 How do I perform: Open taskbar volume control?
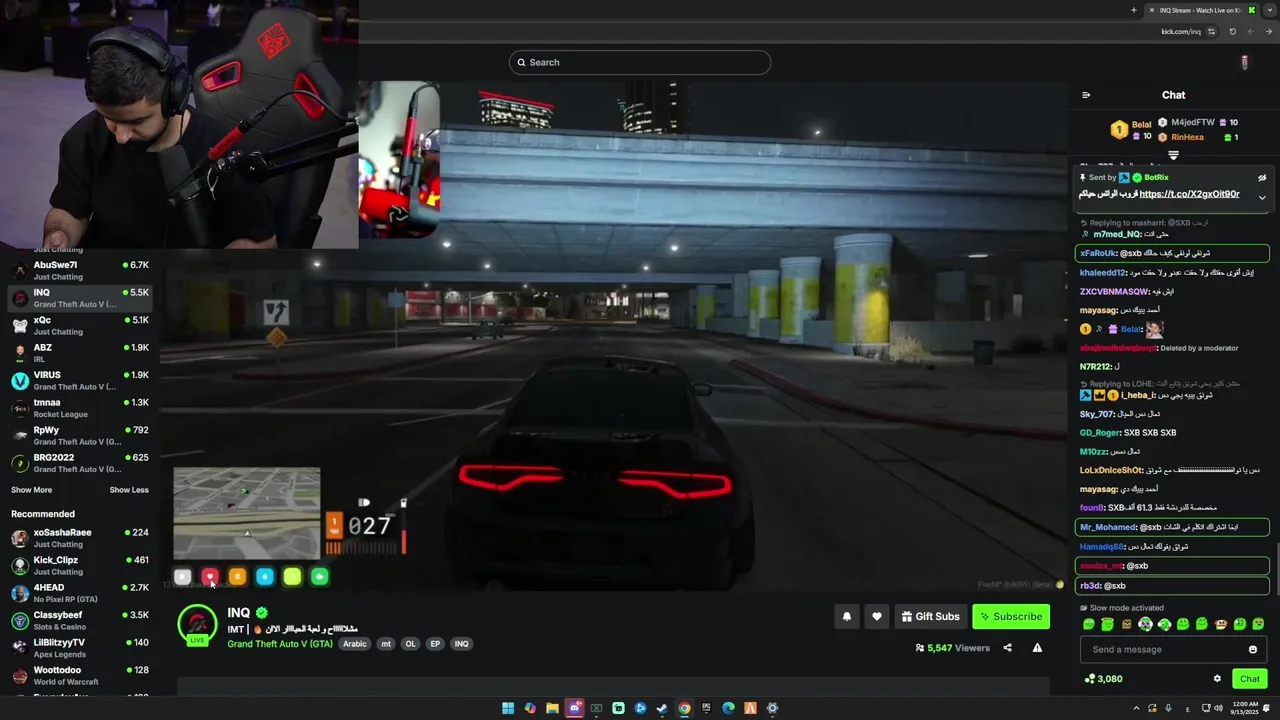tap(1217, 708)
